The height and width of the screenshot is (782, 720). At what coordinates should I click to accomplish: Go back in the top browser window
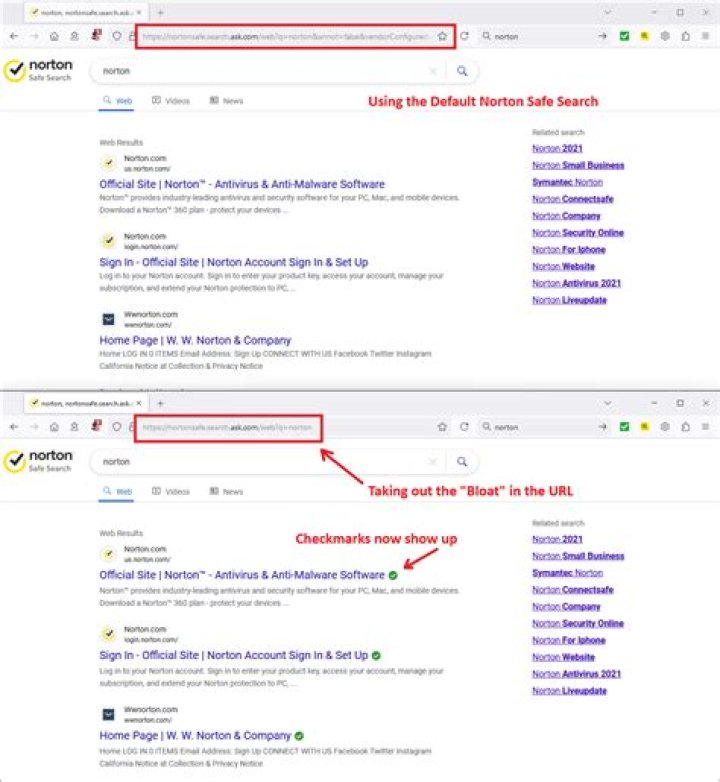coord(14,36)
